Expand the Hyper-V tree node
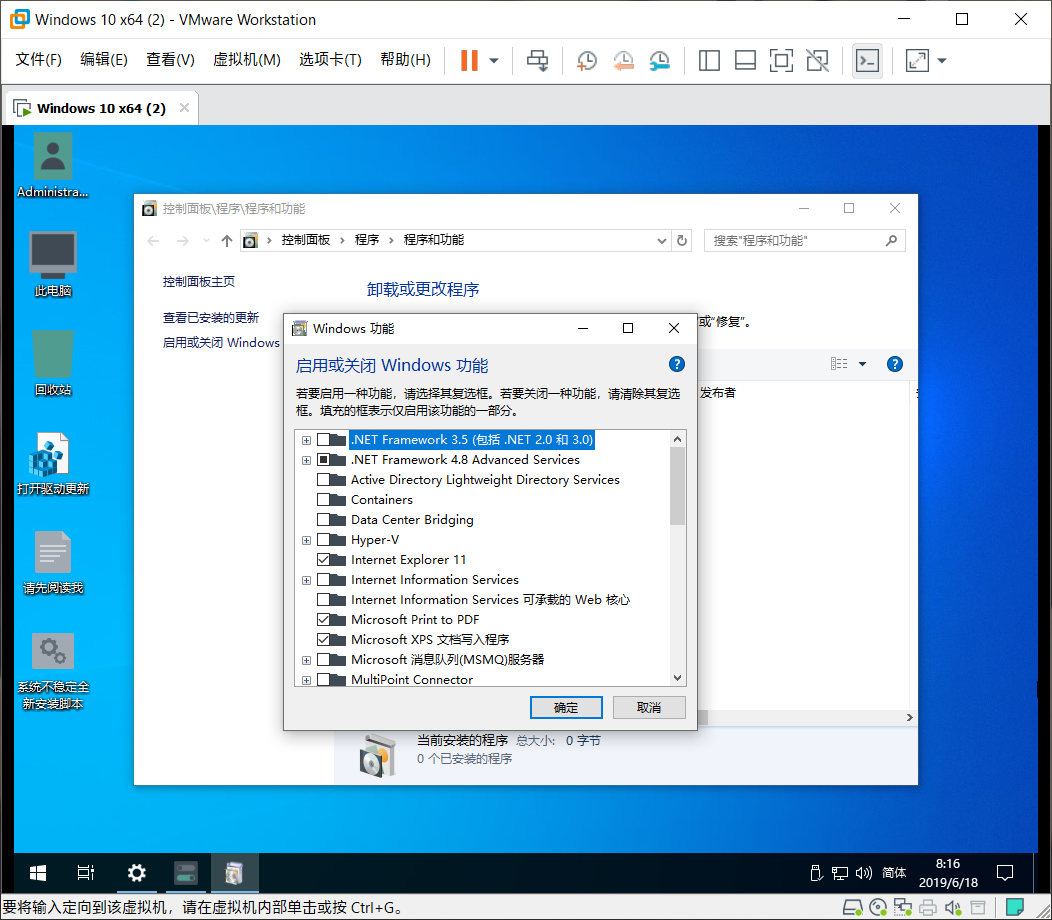 (307, 540)
